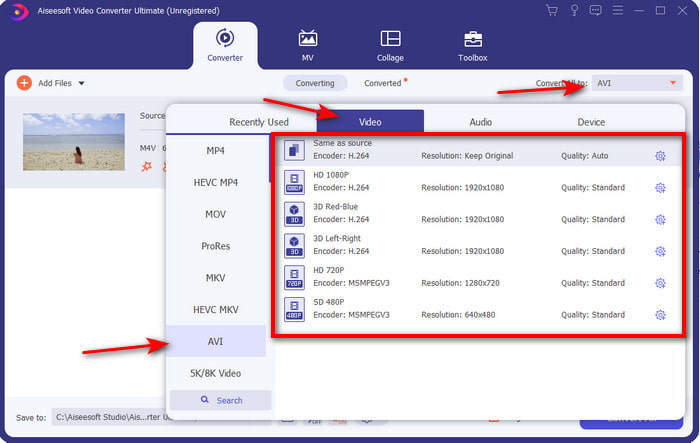Click Resolution: 640x480 text
The width and height of the screenshot is (700, 443).
point(458,315)
